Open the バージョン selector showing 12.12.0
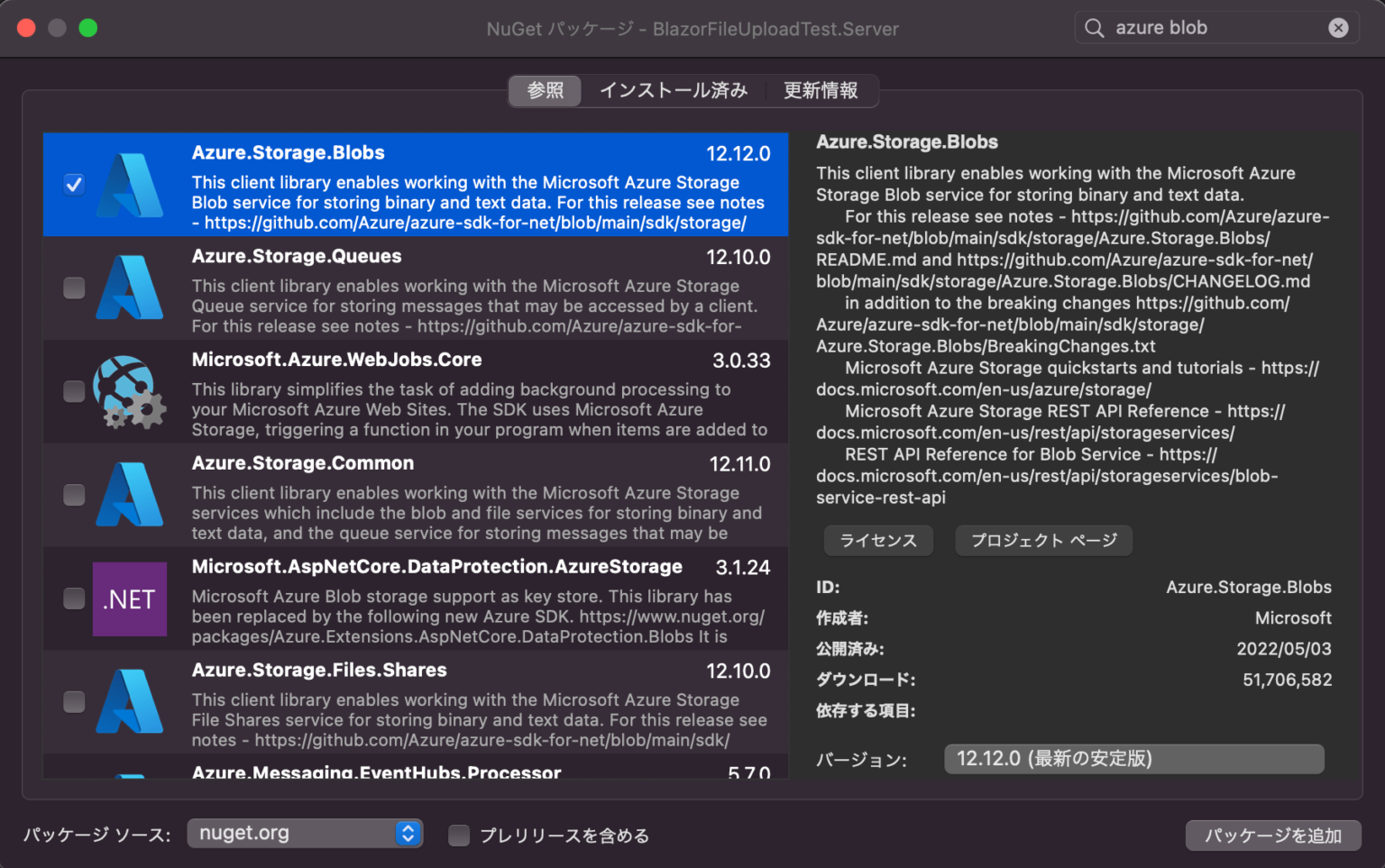This screenshot has width=1385, height=868. (1133, 759)
